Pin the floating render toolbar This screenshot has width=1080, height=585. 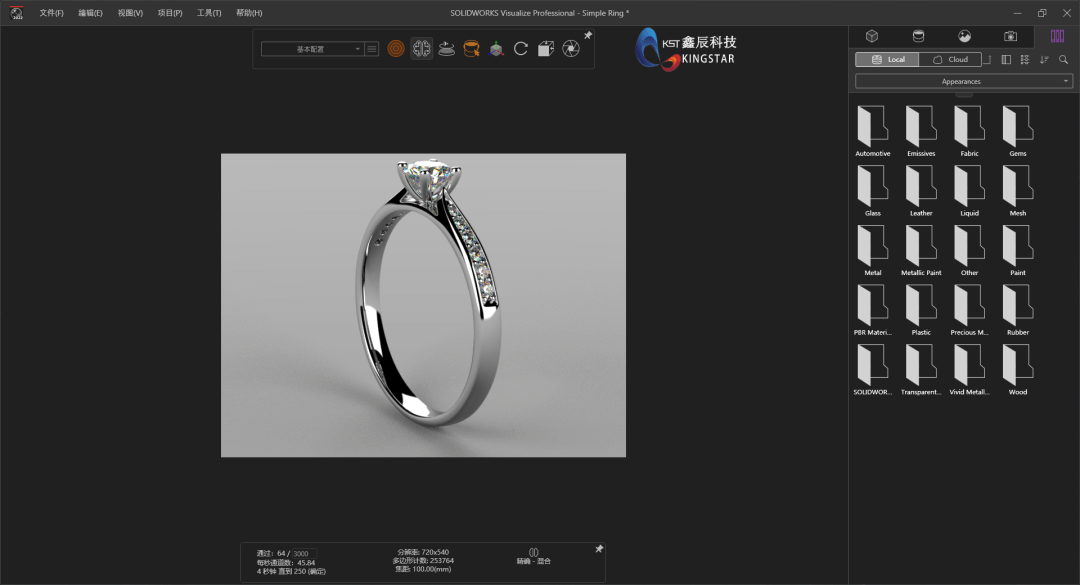(588, 34)
